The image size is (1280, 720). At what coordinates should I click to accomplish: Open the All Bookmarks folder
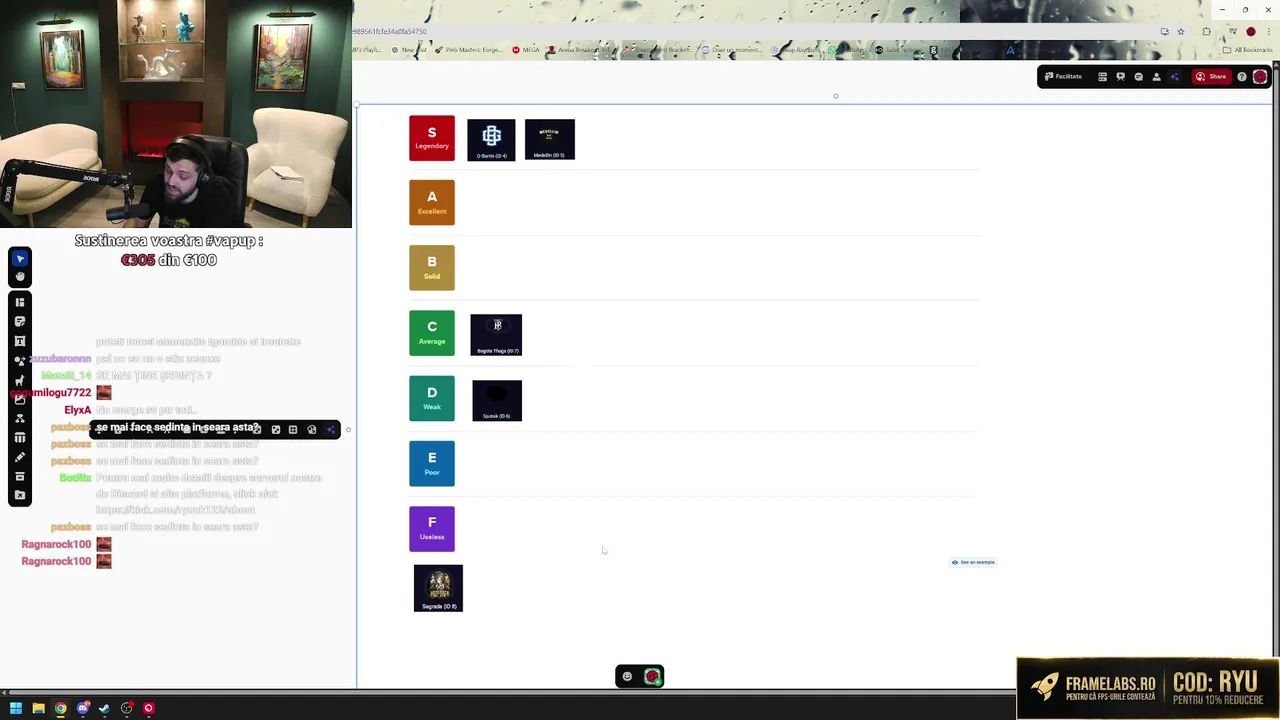[1249, 50]
